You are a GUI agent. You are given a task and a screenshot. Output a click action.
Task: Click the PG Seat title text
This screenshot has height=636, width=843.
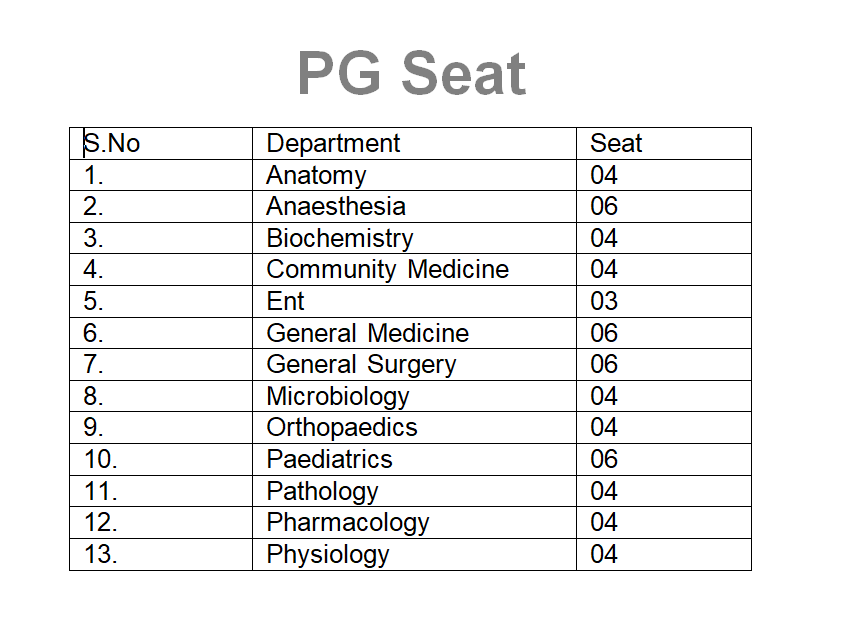(x=411, y=75)
